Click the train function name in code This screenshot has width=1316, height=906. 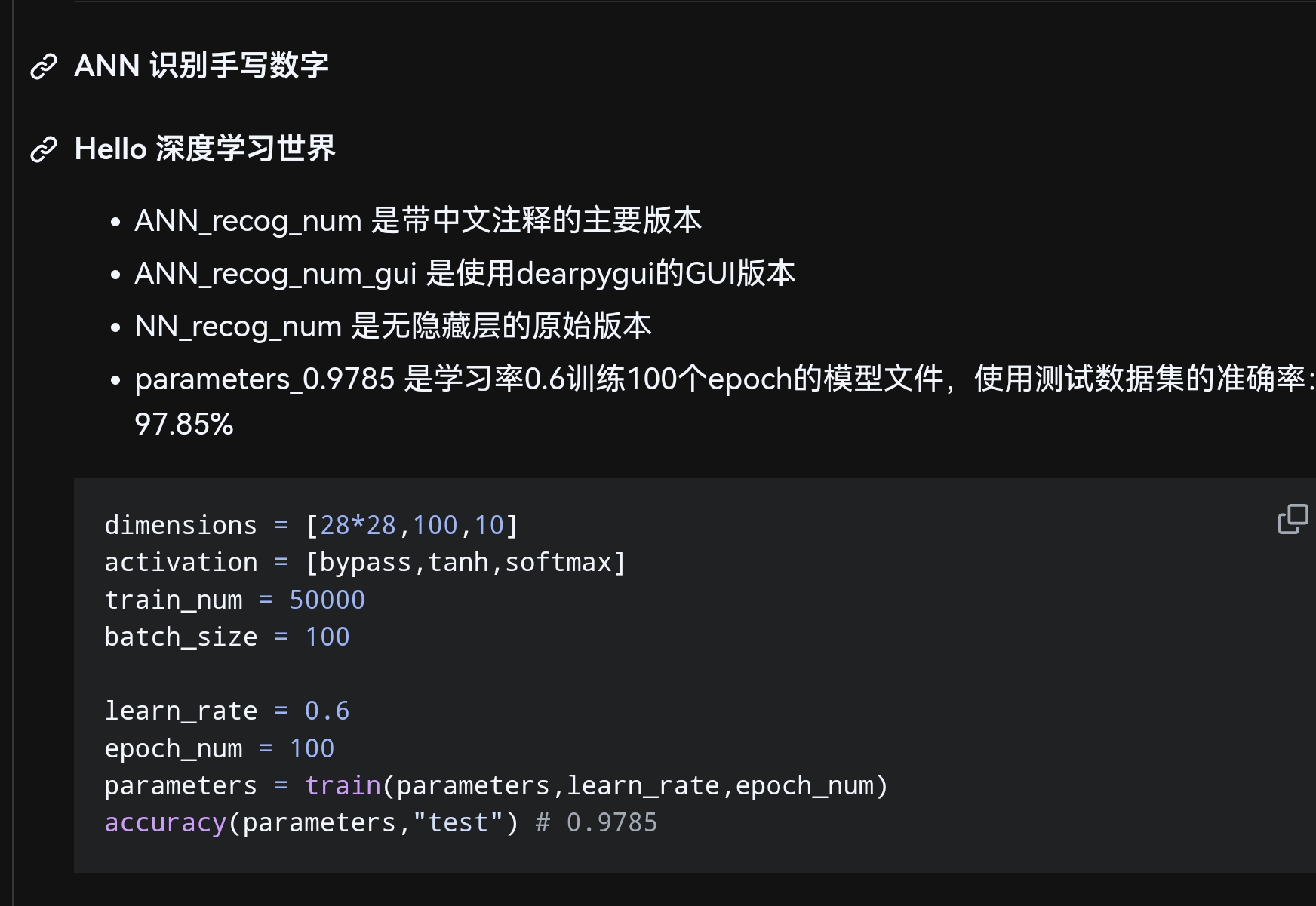(x=343, y=785)
